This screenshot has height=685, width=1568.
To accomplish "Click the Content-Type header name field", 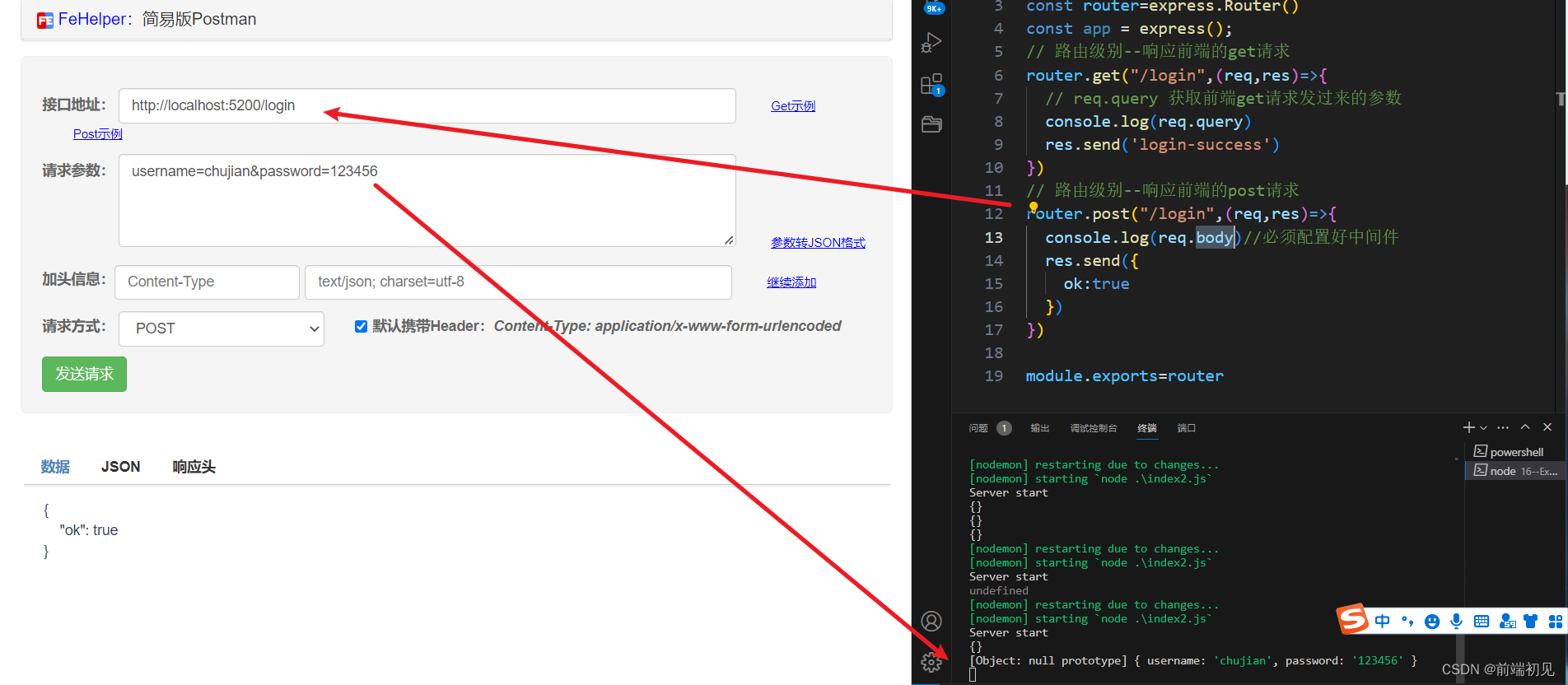I will coord(207,282).
